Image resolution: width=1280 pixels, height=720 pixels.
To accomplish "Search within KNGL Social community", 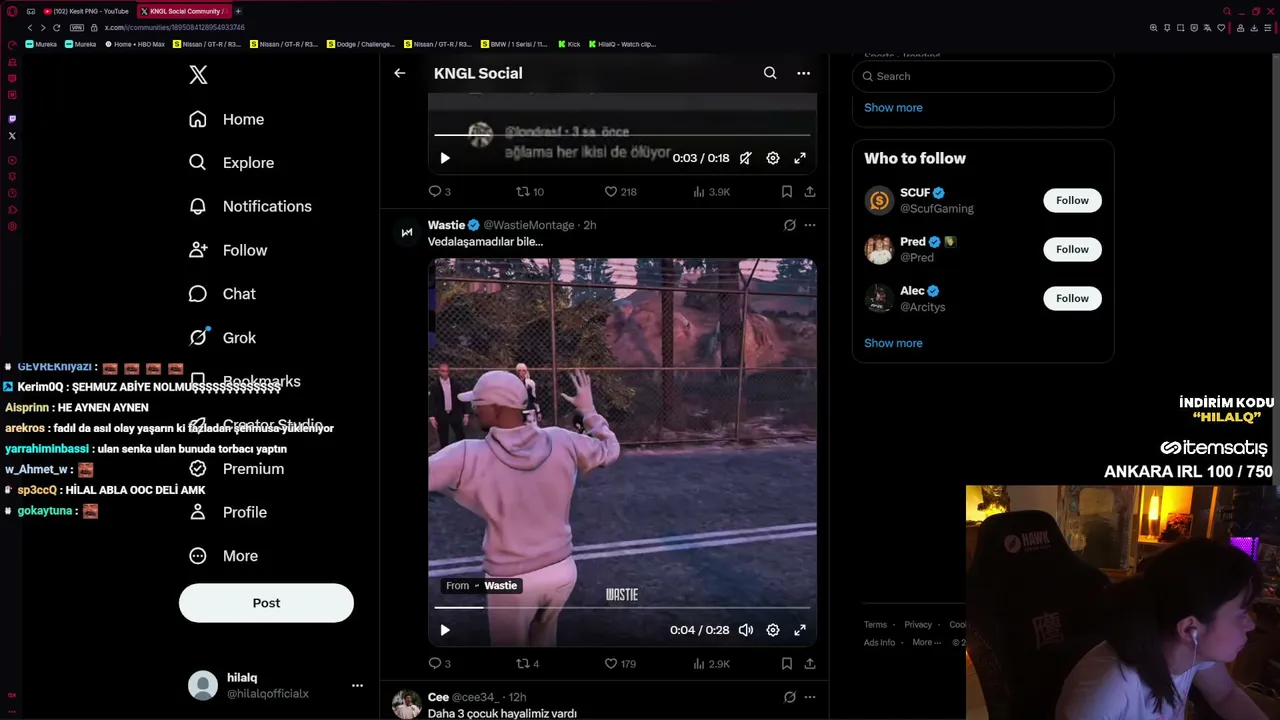I will tap(770, 73).
